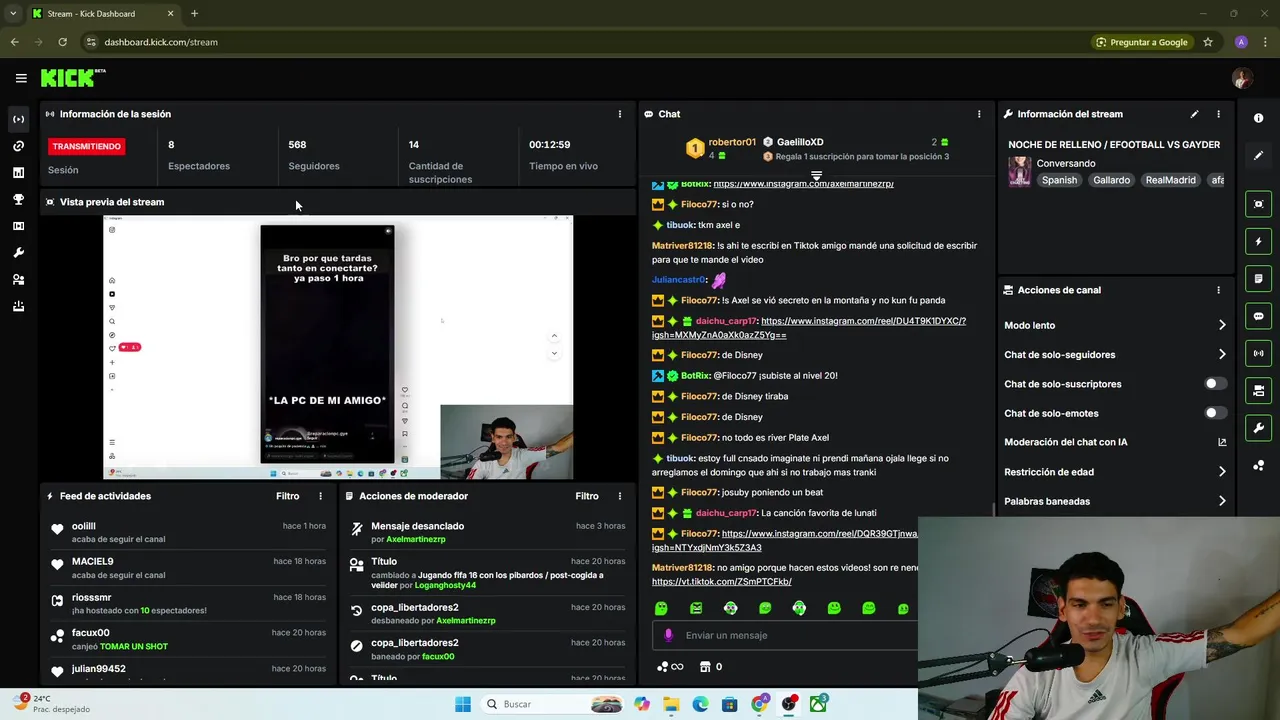Screen dimensions: 1280x720
Task: Click the info icon in the right rail
Action: [1258, 118]
